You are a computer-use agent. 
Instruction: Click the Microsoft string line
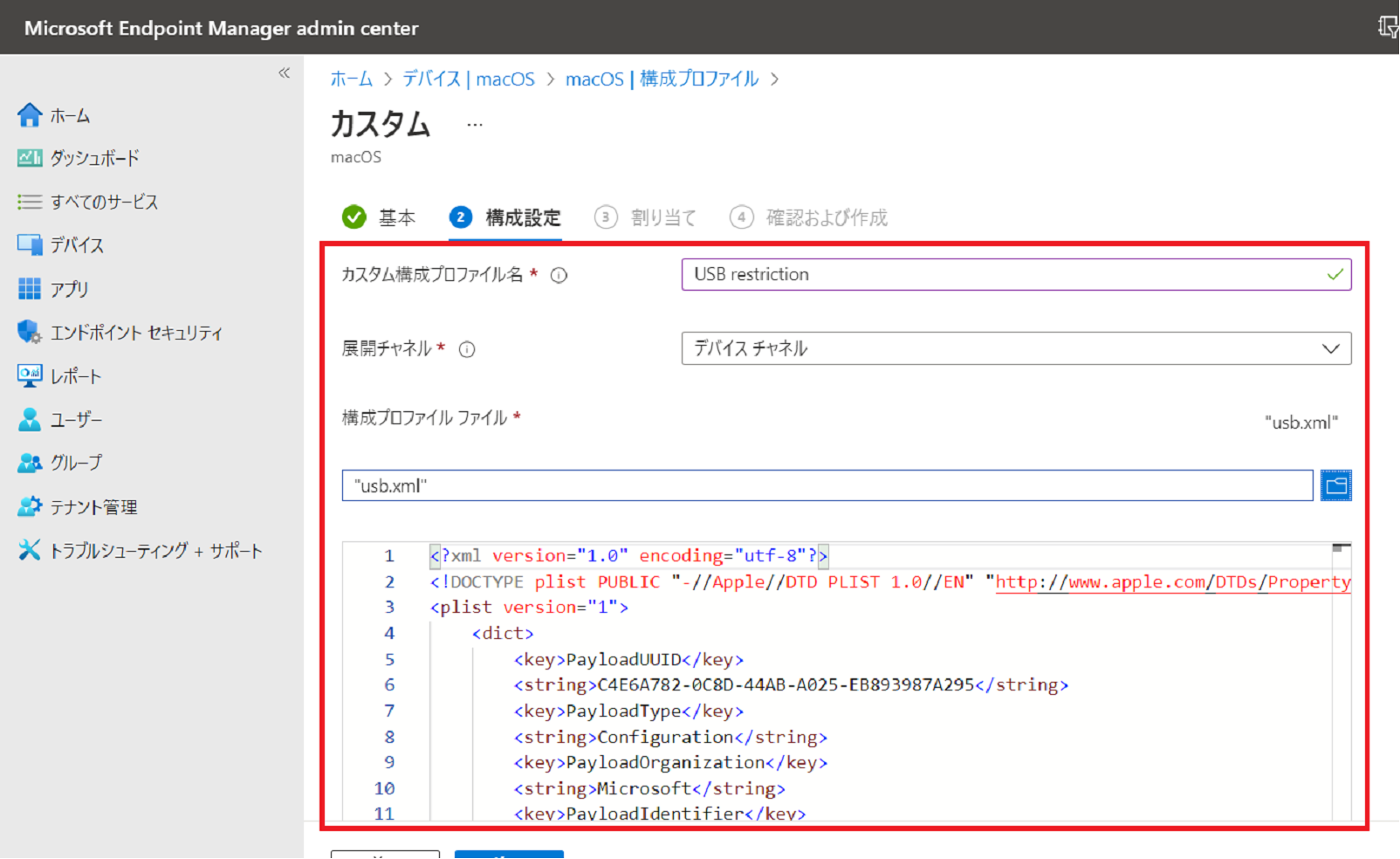(x=649, y=789)
